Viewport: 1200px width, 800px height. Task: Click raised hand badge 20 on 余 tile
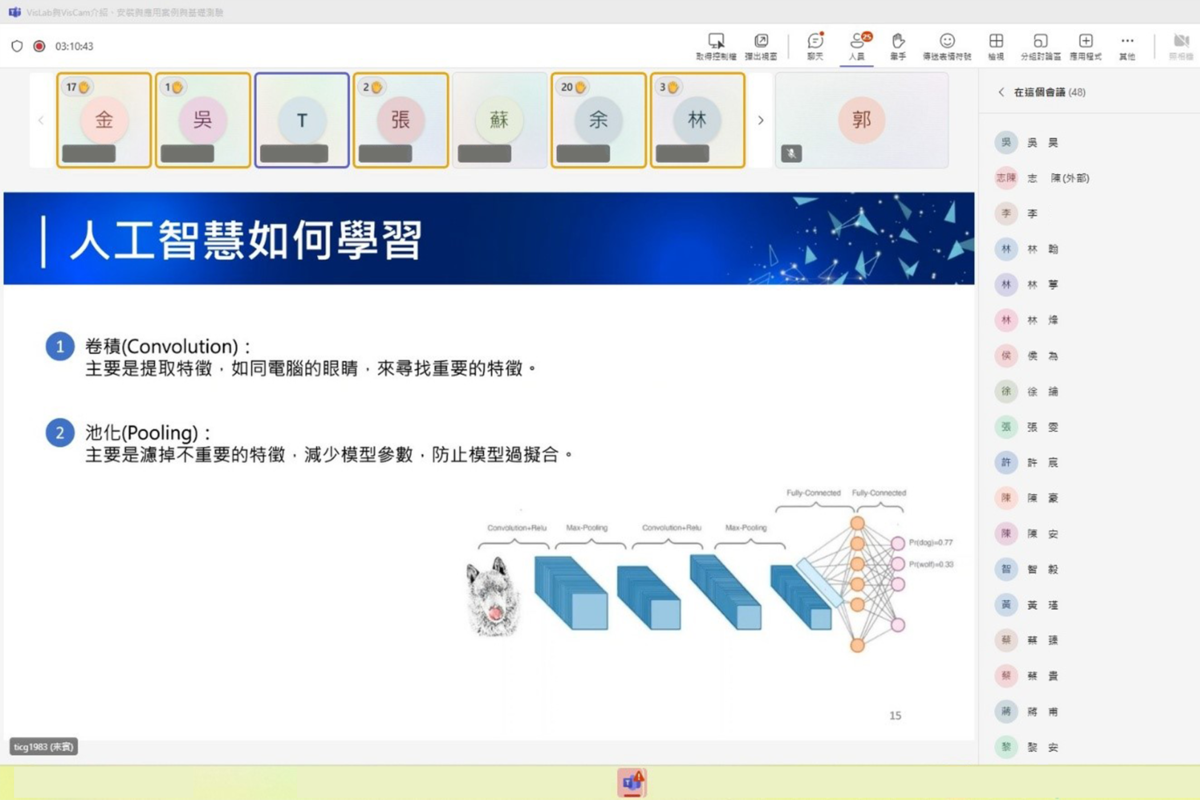(x=573, y=87)
